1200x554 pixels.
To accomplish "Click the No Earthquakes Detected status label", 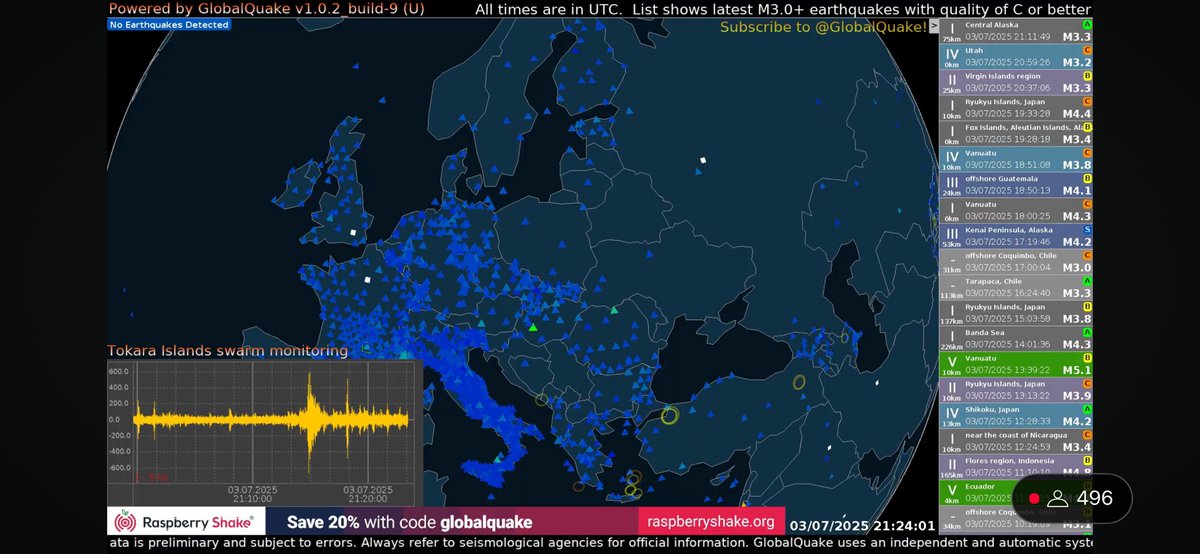I will pos(169,24).
